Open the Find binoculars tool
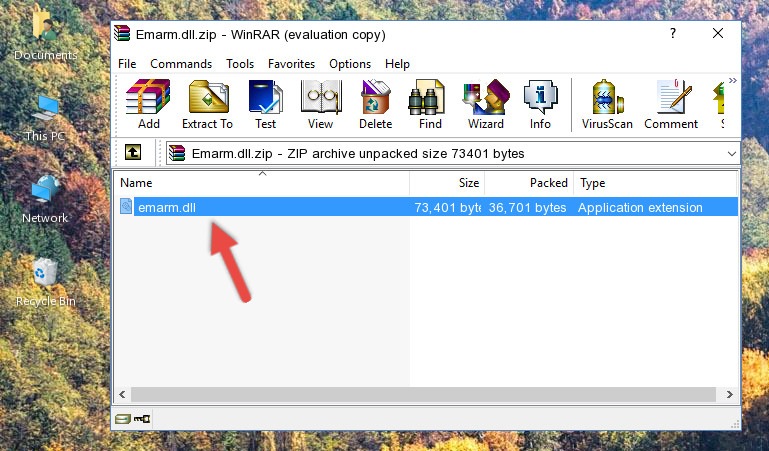The width and height of the screenshot is (769, 451). 430,104
